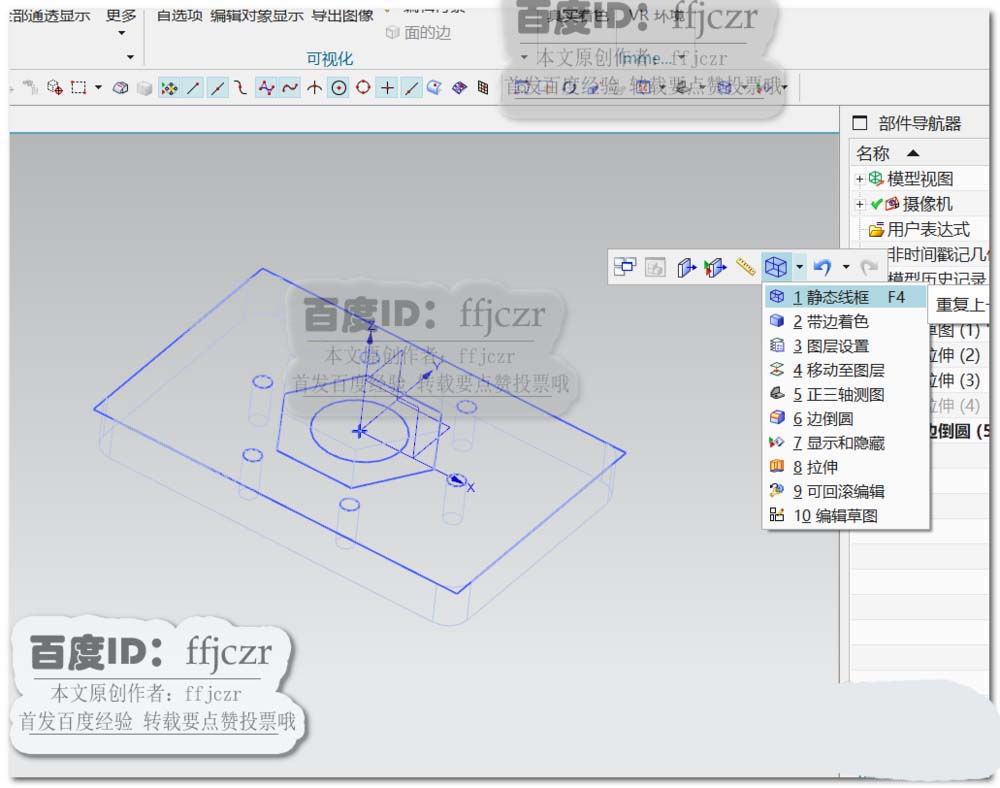This screenshot has width=1000, height=788.
Task: Click Existing Point snap icon
Action: point(387,88)
